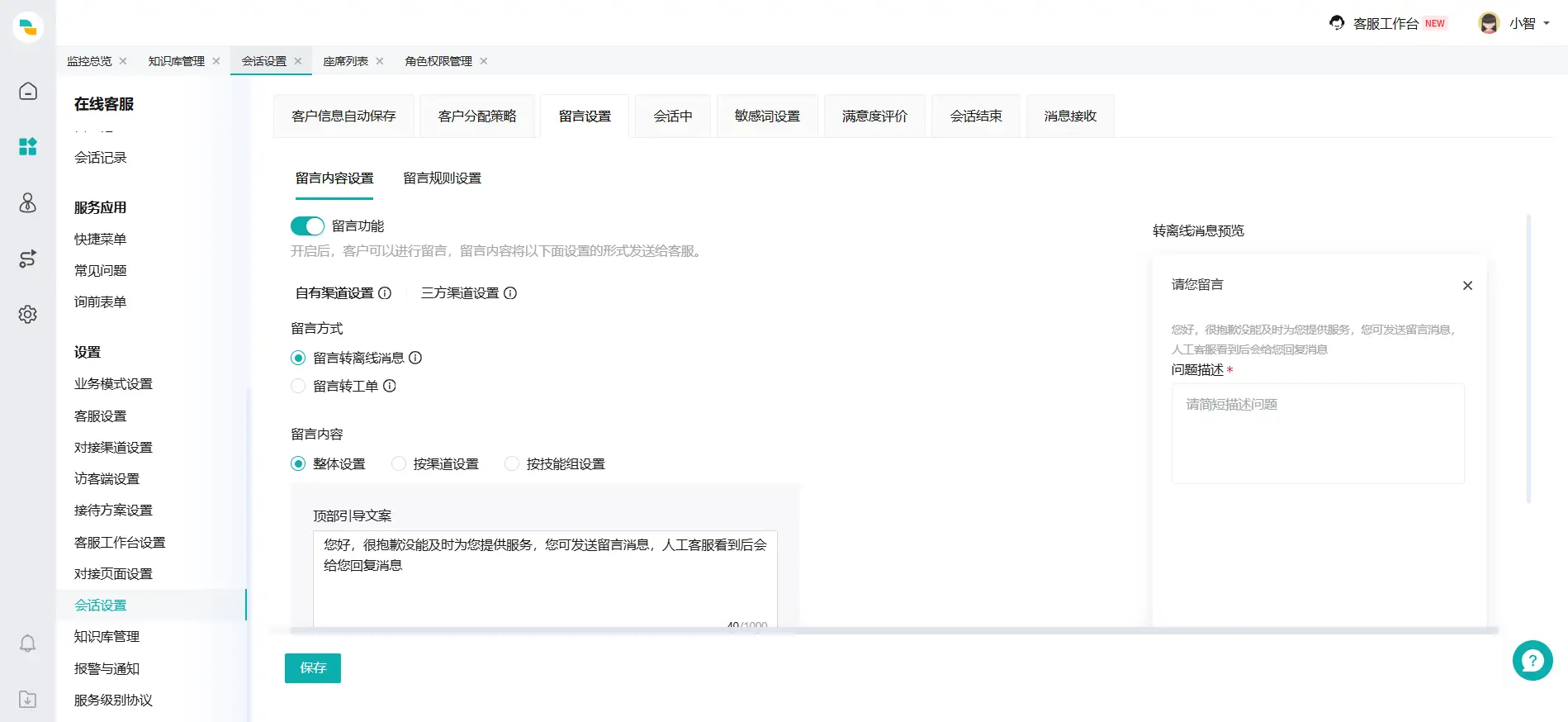This screenshot has width=1568, height=722.
Task: Open 报警与通知 in sidebar menu
Action: [x=107, y=669]
